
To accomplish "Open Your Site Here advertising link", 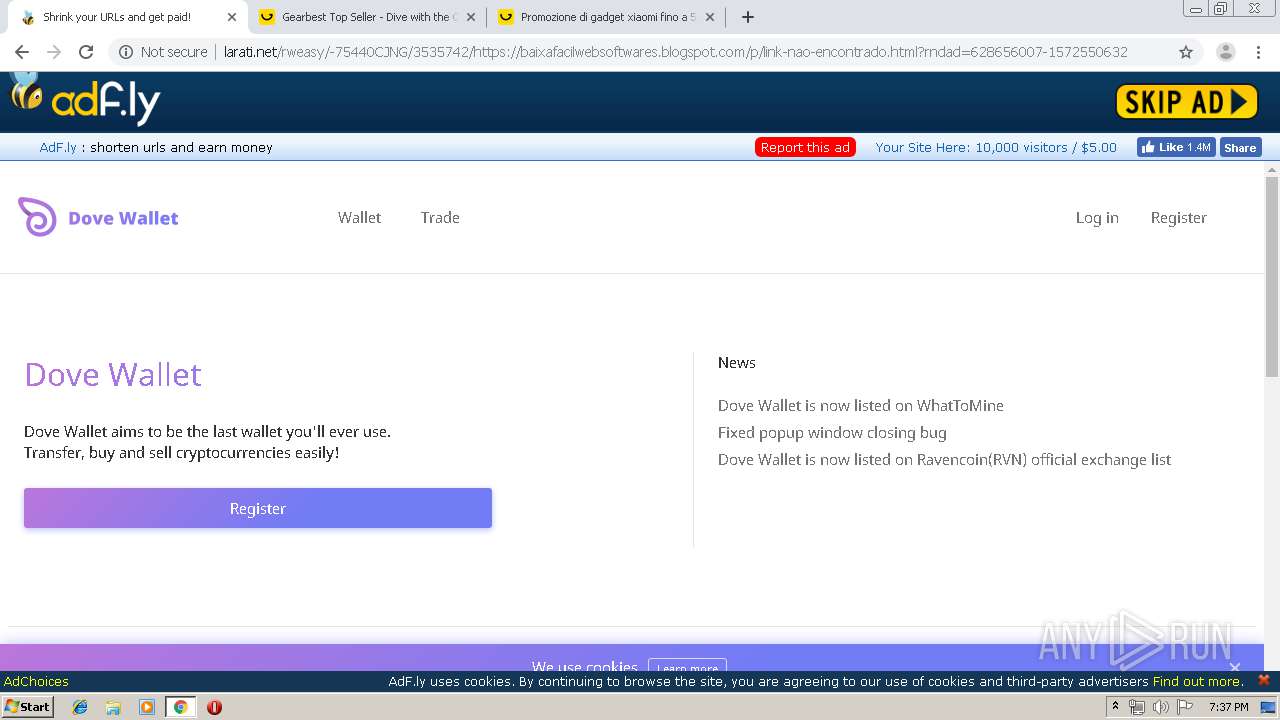I will click(996, 147).
